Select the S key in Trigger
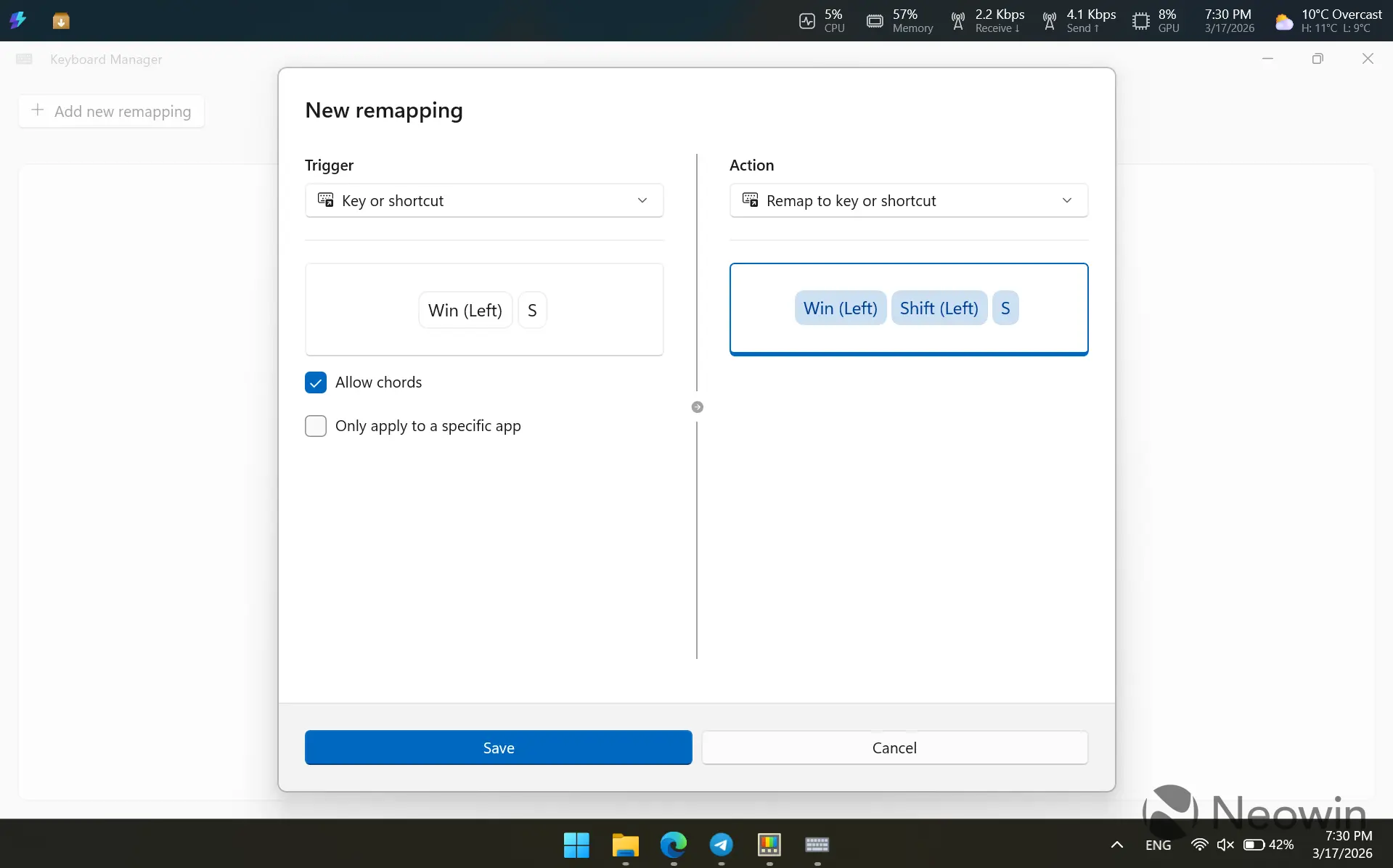Image resolution: width=1393 pixels, height=868 pixels. (x=532, y=310)
